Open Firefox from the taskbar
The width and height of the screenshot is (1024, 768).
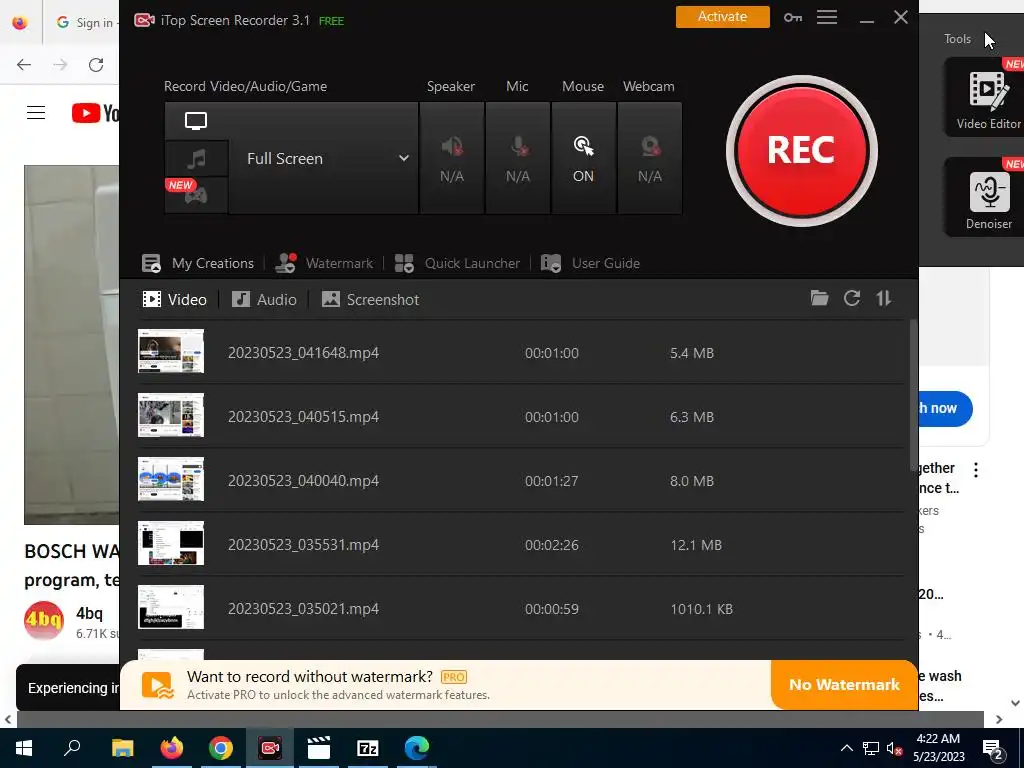[x=172, y=748]
